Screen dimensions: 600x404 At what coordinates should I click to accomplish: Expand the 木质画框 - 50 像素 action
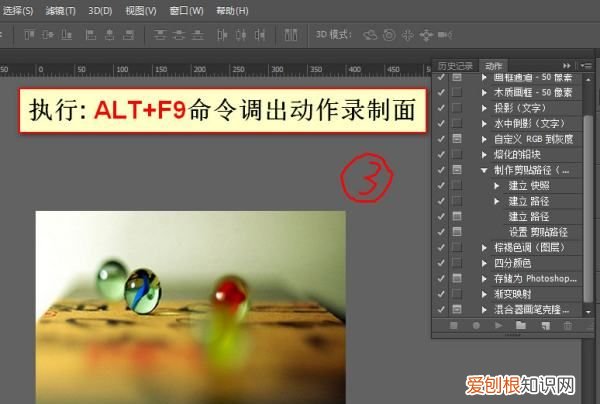coord(484,93)
